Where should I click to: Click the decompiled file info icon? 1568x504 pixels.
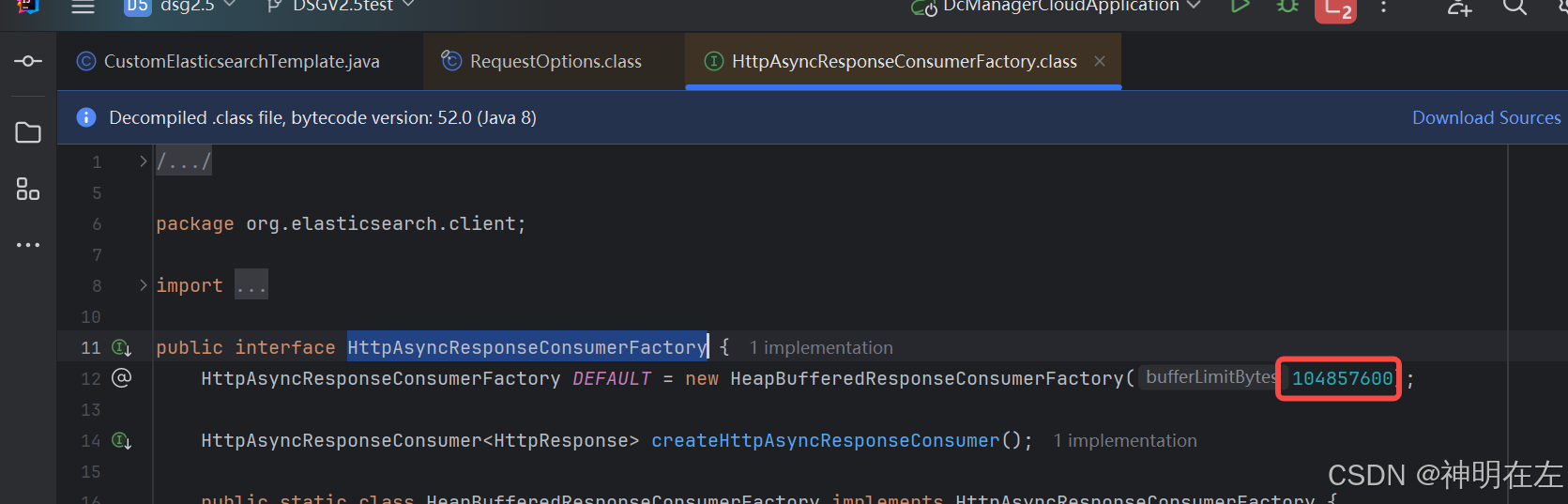[x=85, y=117]
